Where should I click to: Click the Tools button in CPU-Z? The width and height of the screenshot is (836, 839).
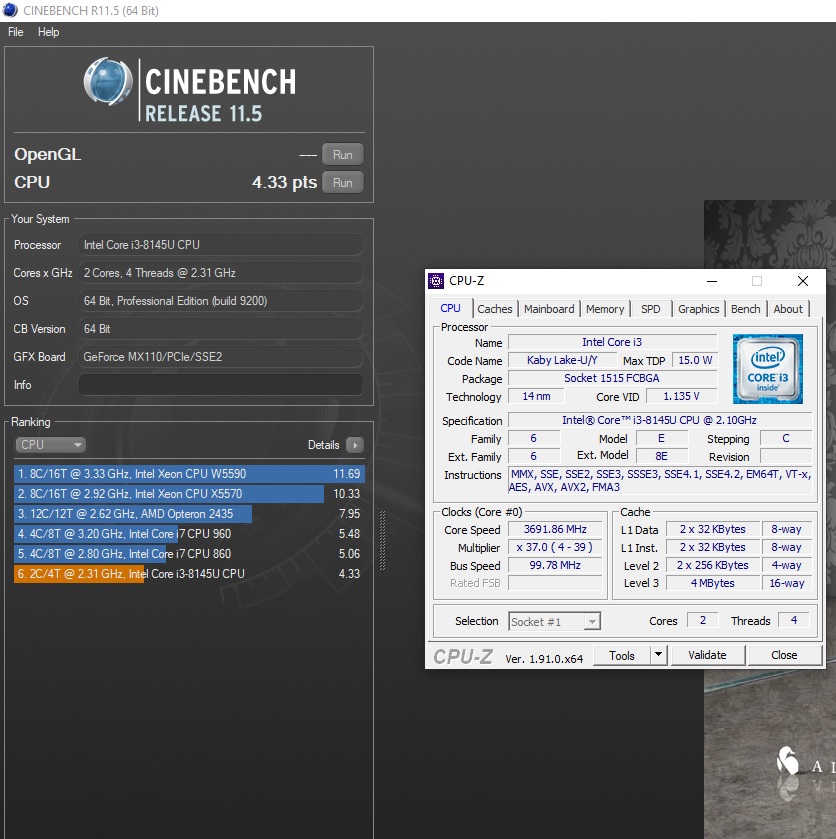[622, 655]
